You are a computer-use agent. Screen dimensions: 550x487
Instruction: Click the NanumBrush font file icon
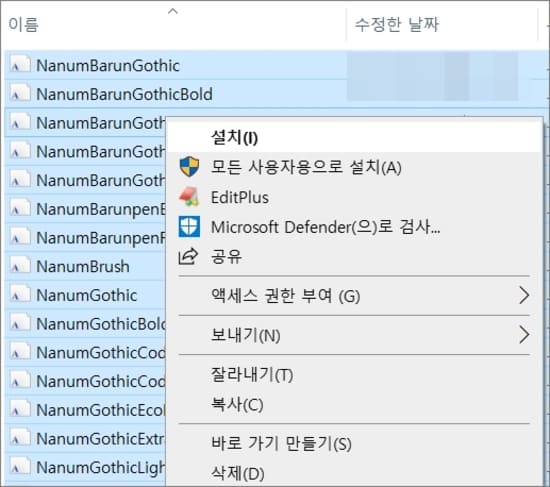20,266
